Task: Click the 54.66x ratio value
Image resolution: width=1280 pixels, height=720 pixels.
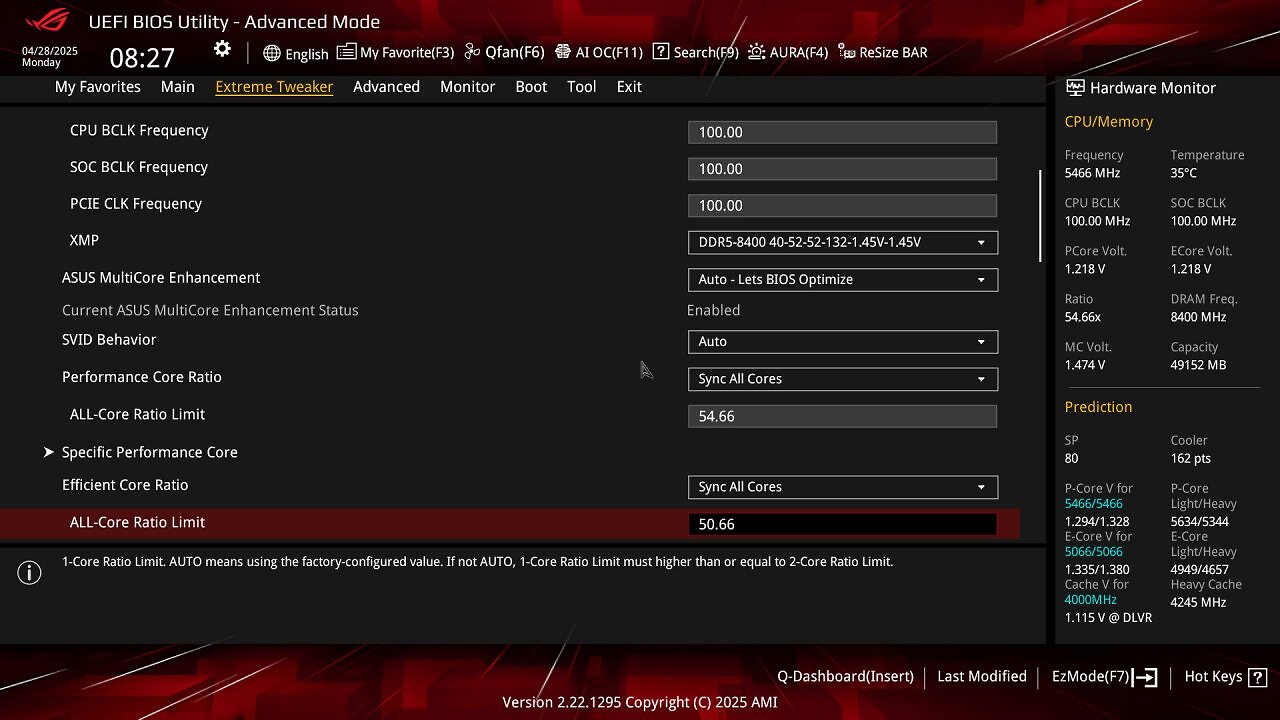Action: point(1083,317)
